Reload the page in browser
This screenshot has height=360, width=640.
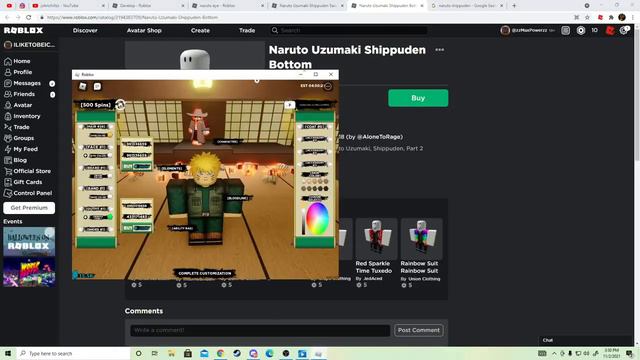tap(29, 17)
